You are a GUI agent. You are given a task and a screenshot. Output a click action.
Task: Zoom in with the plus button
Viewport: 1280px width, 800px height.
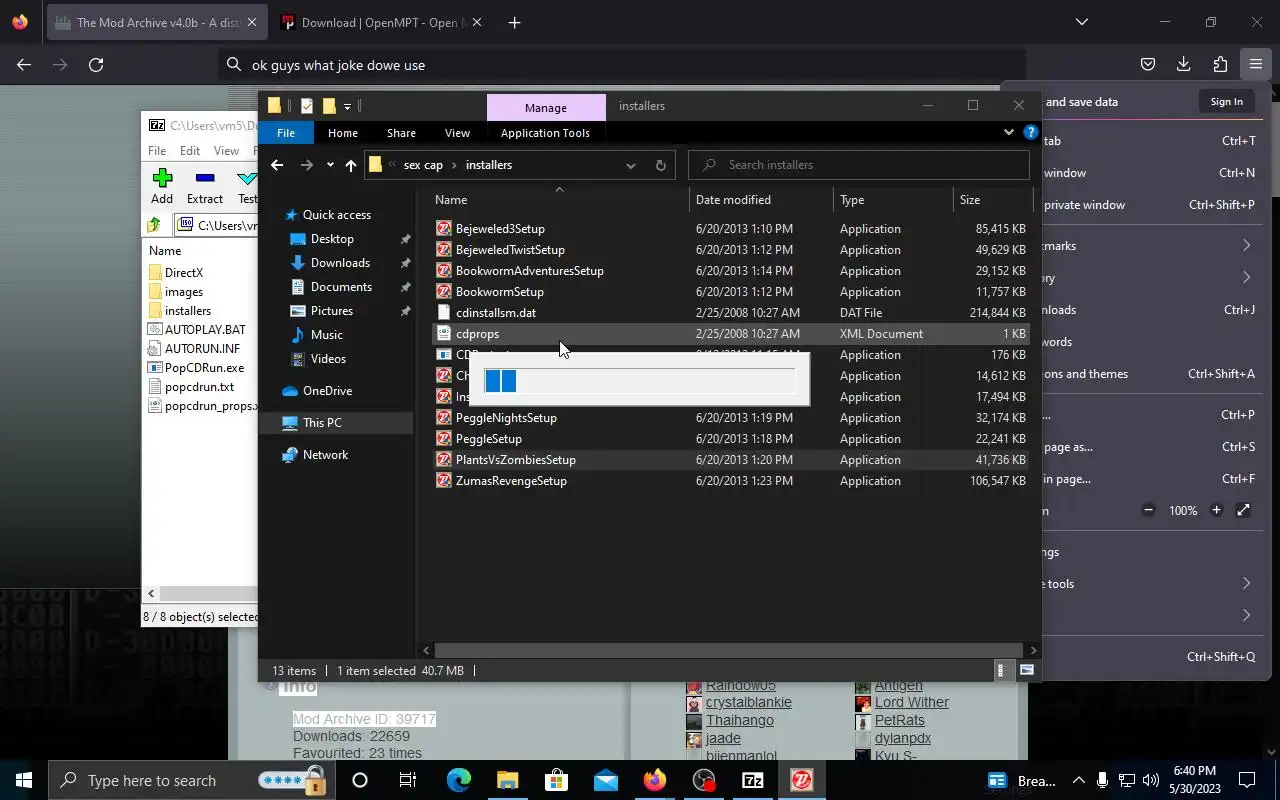[1216, 510]
